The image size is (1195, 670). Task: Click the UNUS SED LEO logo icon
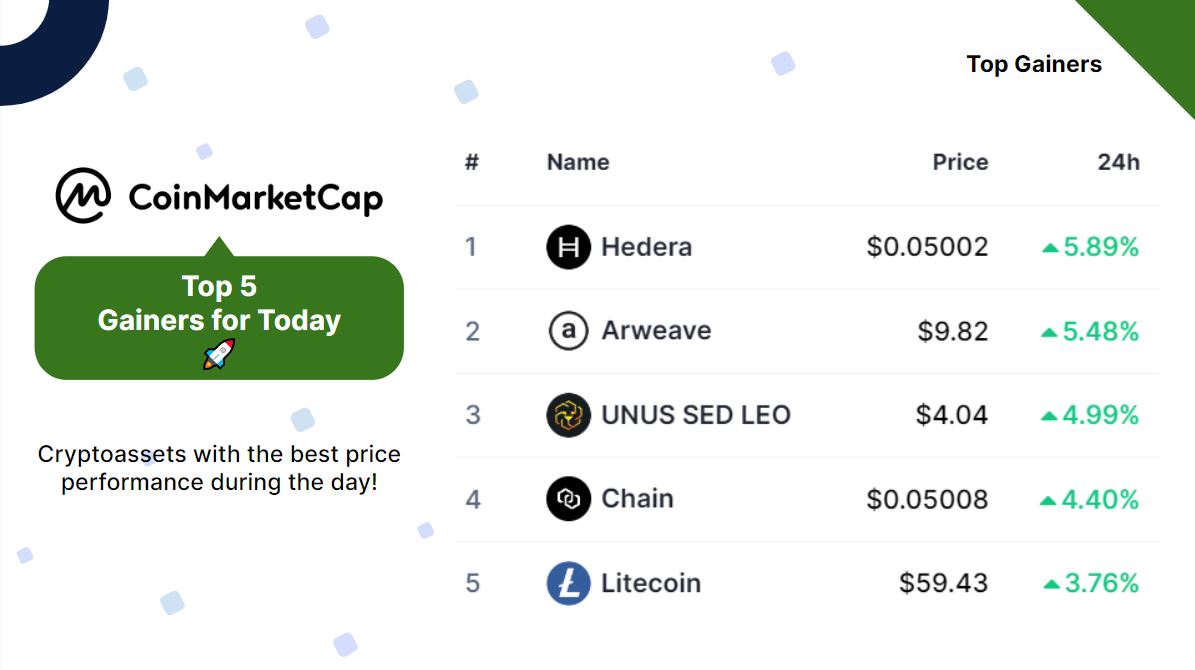568,415
